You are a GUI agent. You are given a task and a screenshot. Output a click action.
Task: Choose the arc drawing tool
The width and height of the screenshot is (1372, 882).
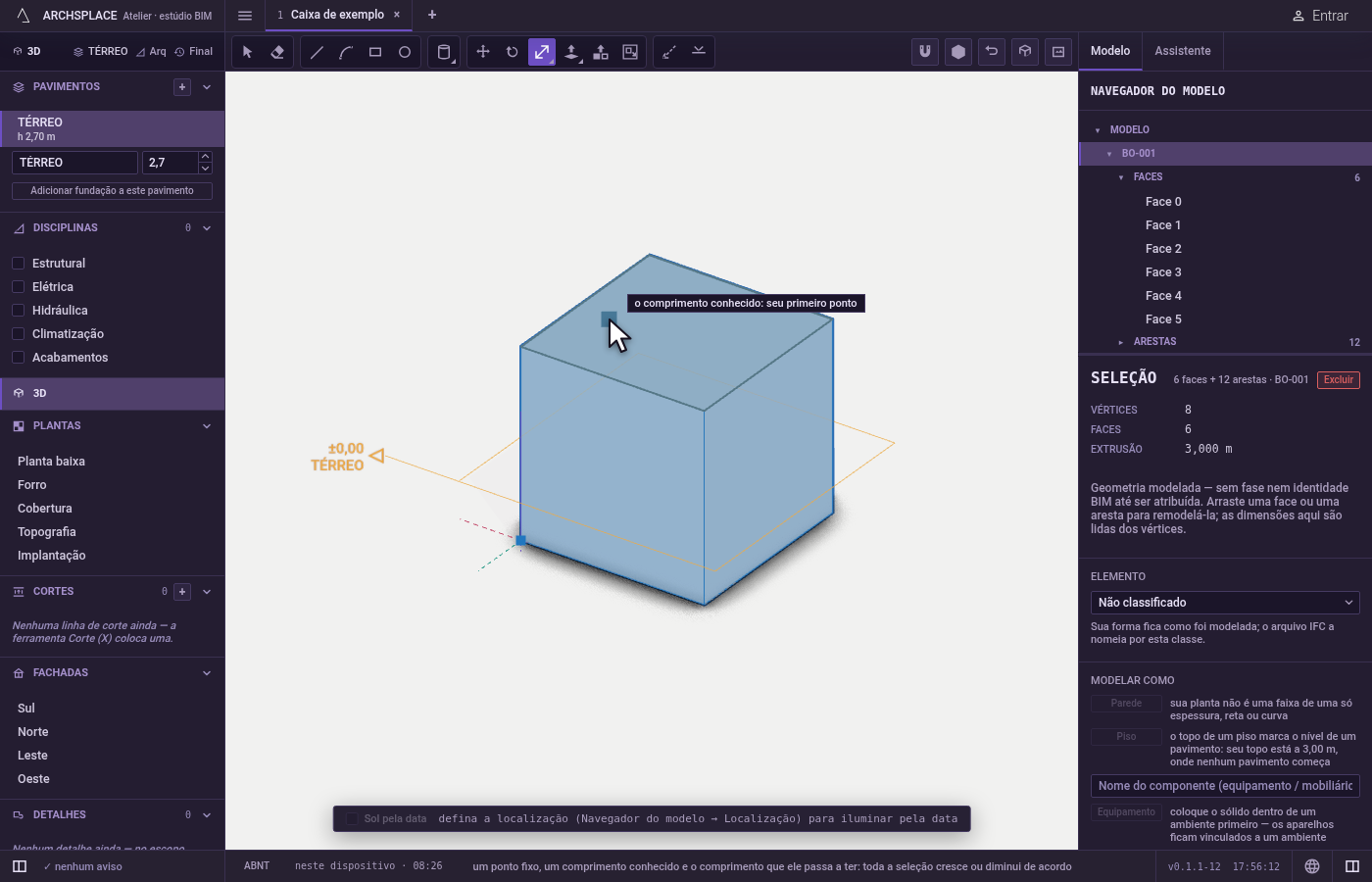click(x=346, y=52)
